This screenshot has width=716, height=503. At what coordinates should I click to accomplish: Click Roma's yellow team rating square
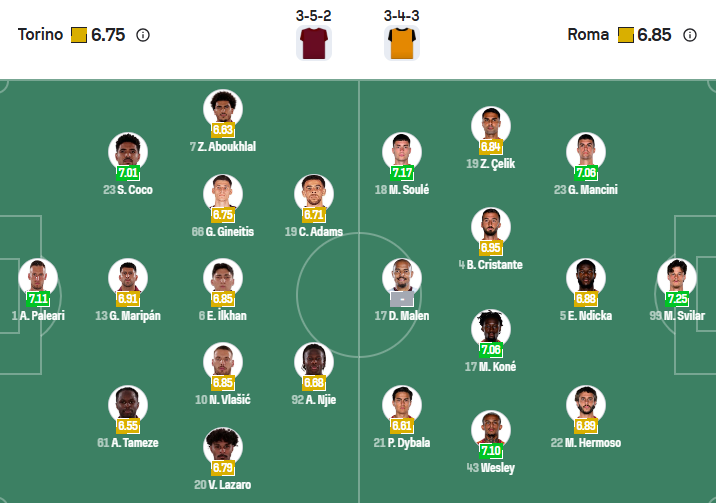click(x=626, y=35)
